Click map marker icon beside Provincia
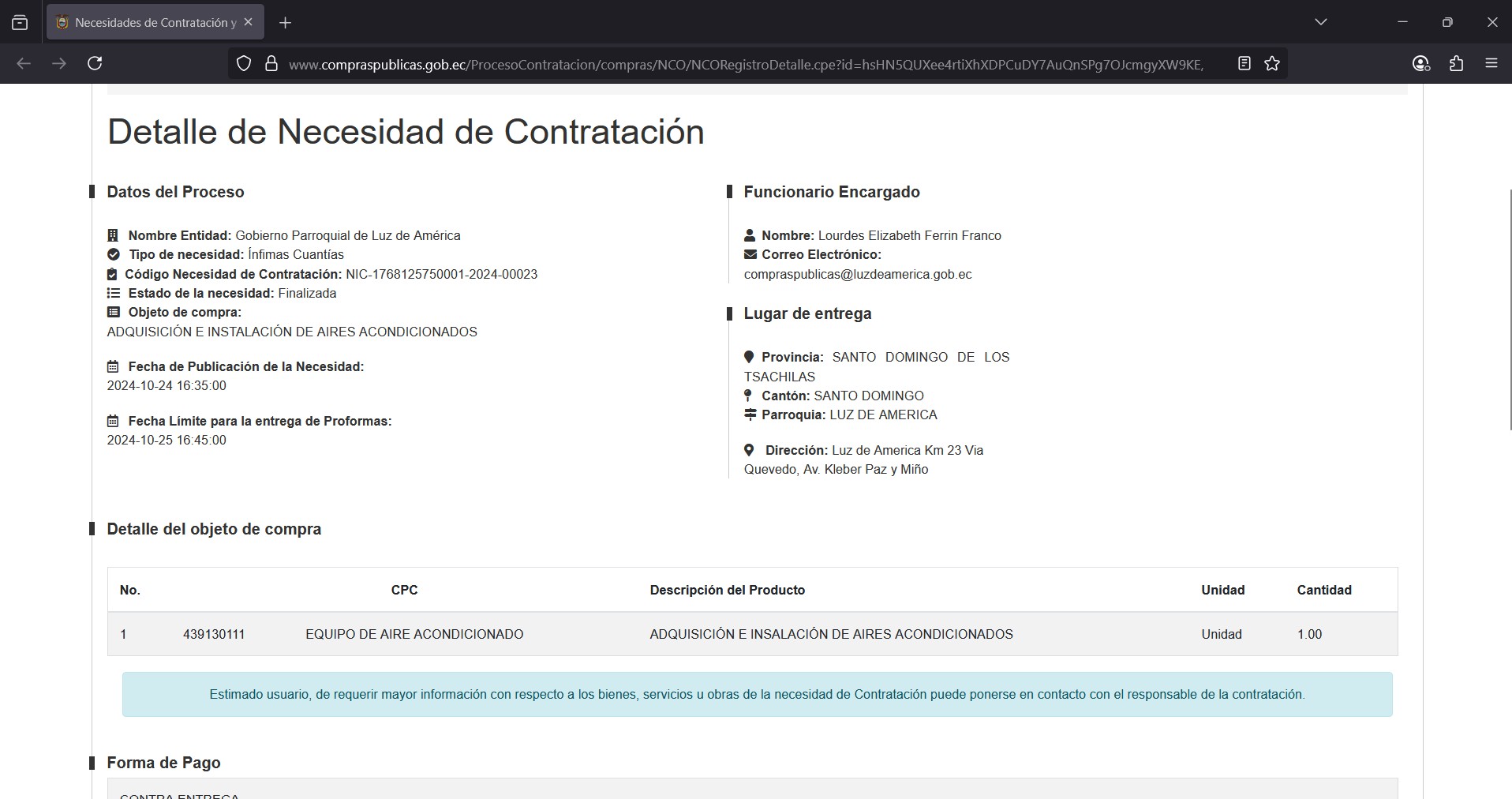 coord(749,357)
